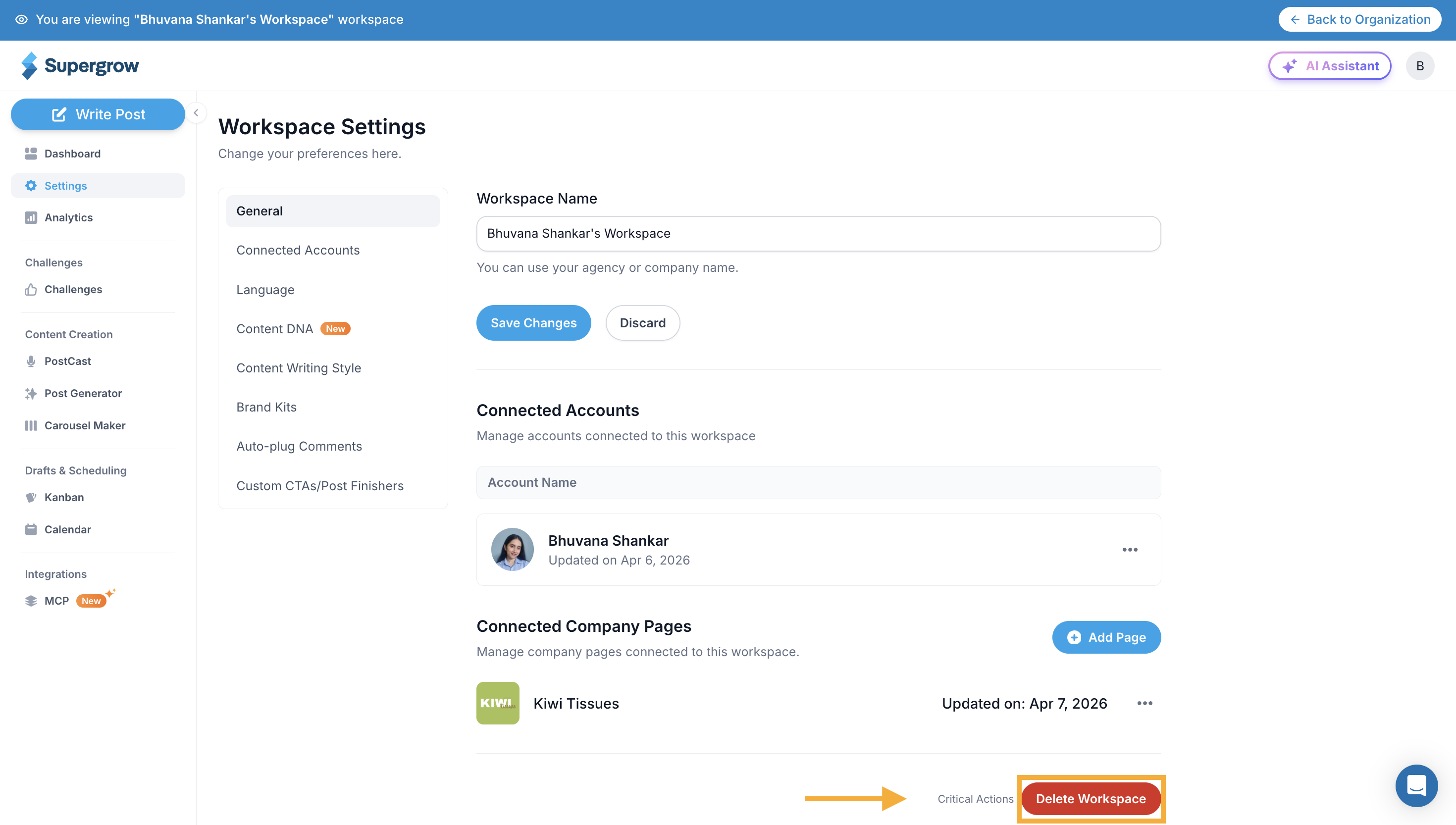Open the AI Assistant

point(1330,66)
